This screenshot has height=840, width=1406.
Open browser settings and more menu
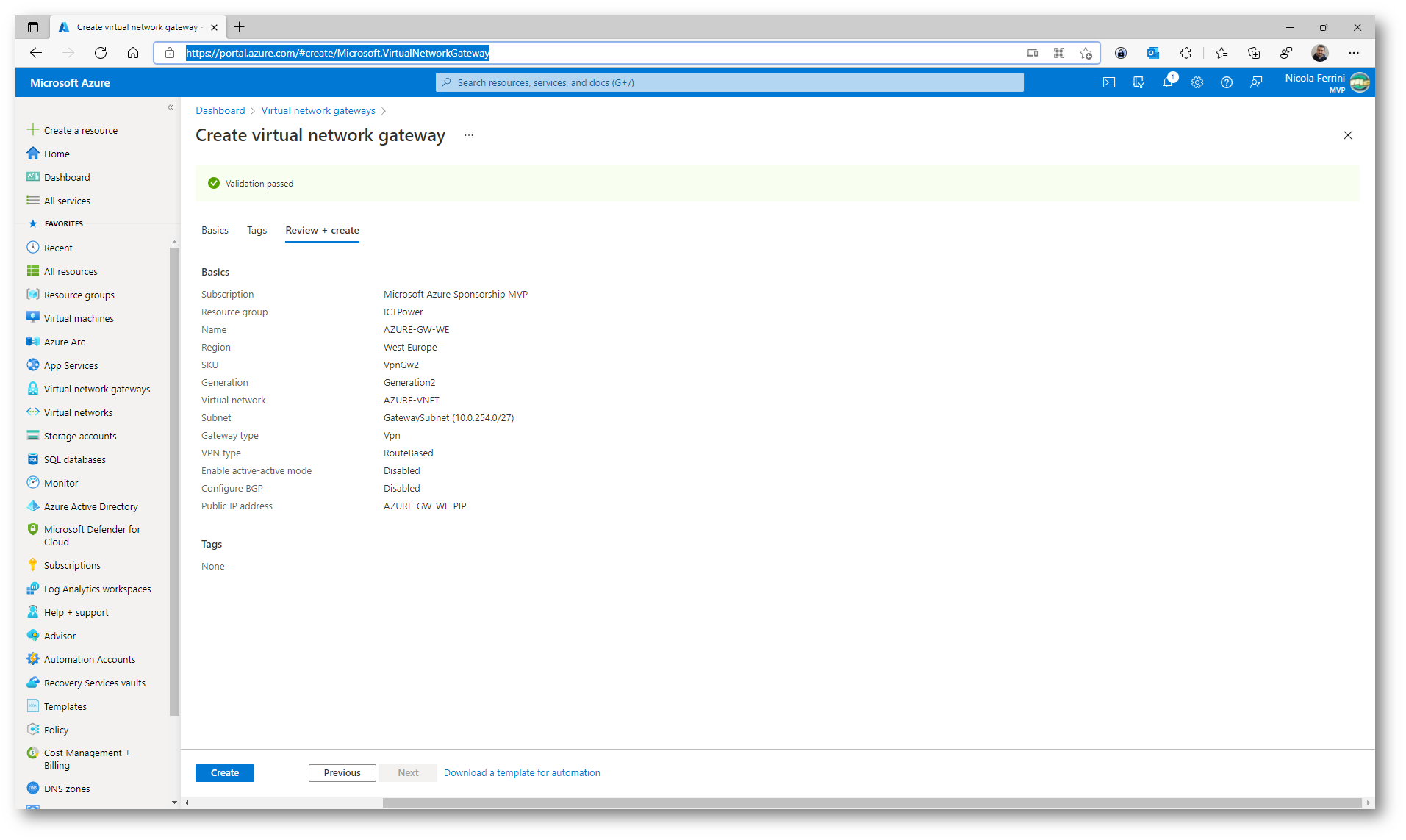tap(1354, 53)
